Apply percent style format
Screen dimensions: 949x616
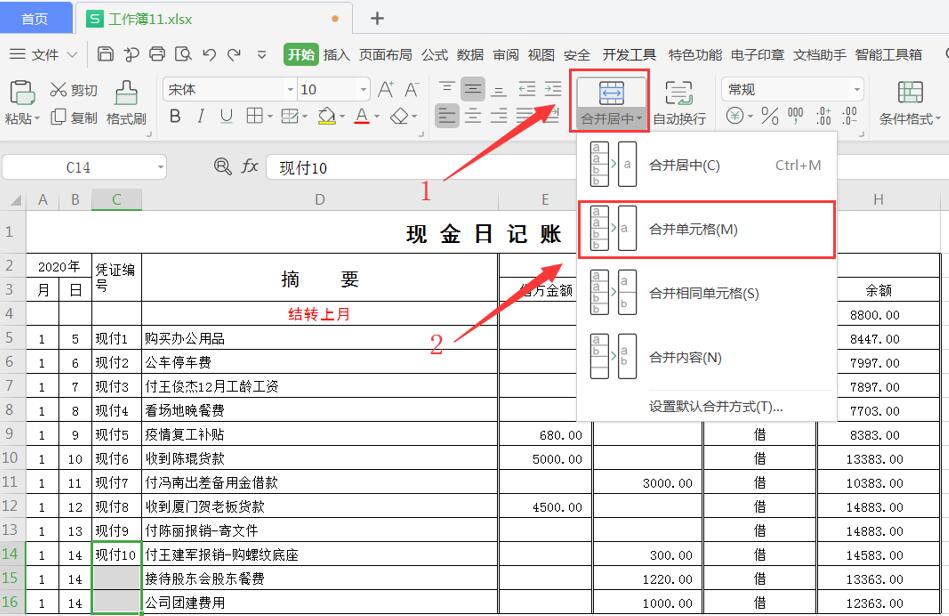tap(770, 116)
